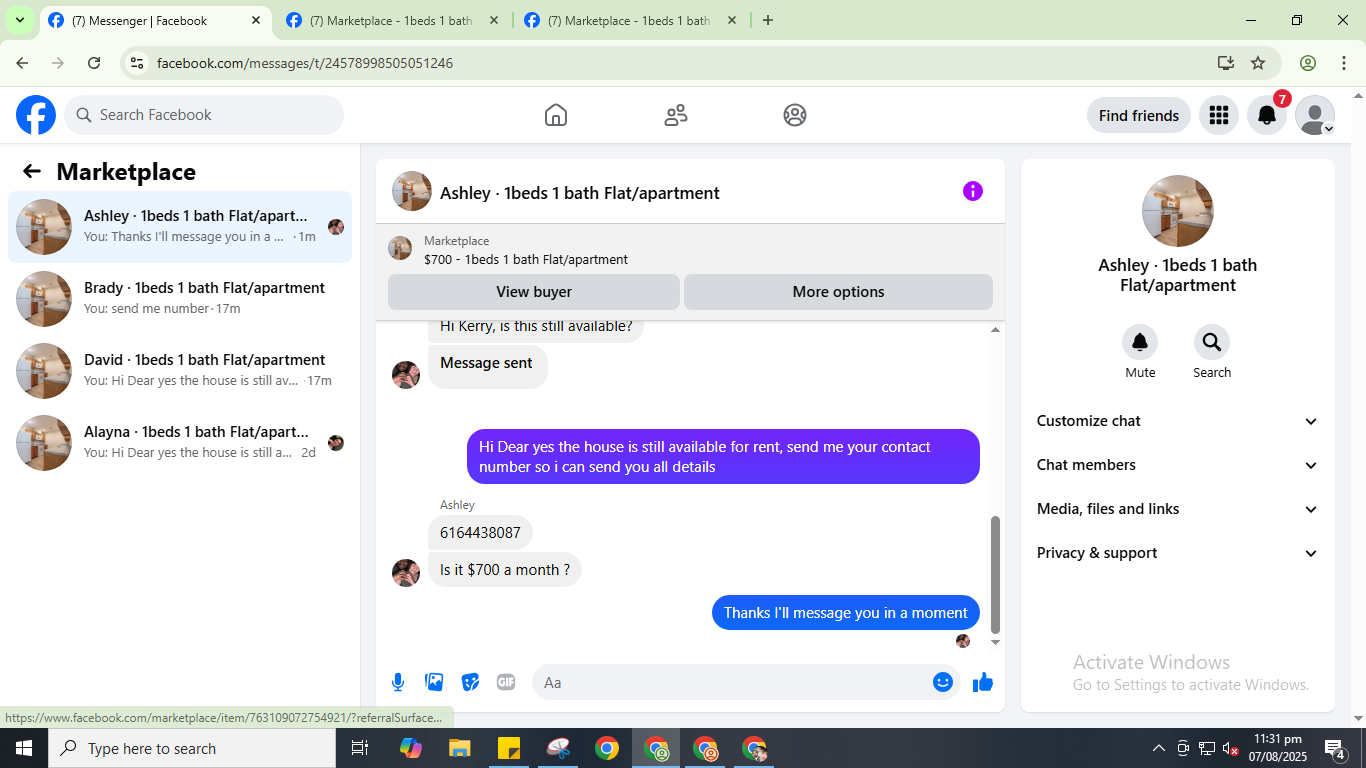This screenshot has height=768, width=1366.
Task: Open Marketplace $700 listing link
Action: [525, 259]
